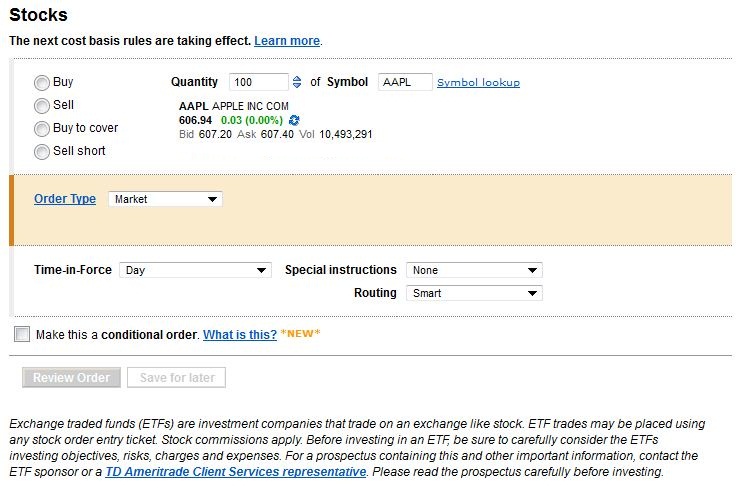This screenshot has height=499, width=744.
Task: Open the Order Type dropdown showing Market
Action: click(165, 199)
